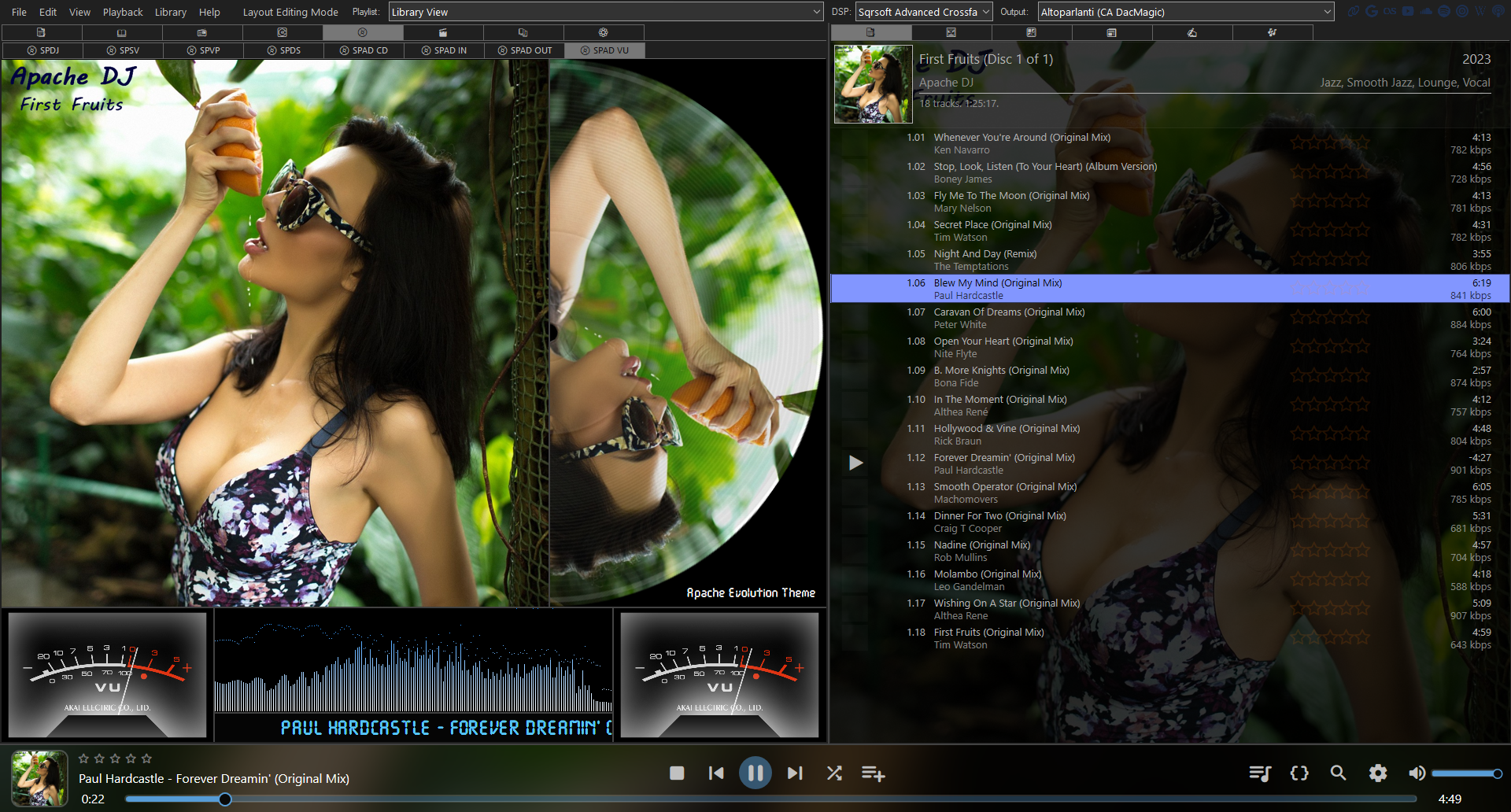Image resolution: width=1511 pixels, height=812 pixels.
Task: Select track Fly Me To The Moon
Action: [1170, 201]
